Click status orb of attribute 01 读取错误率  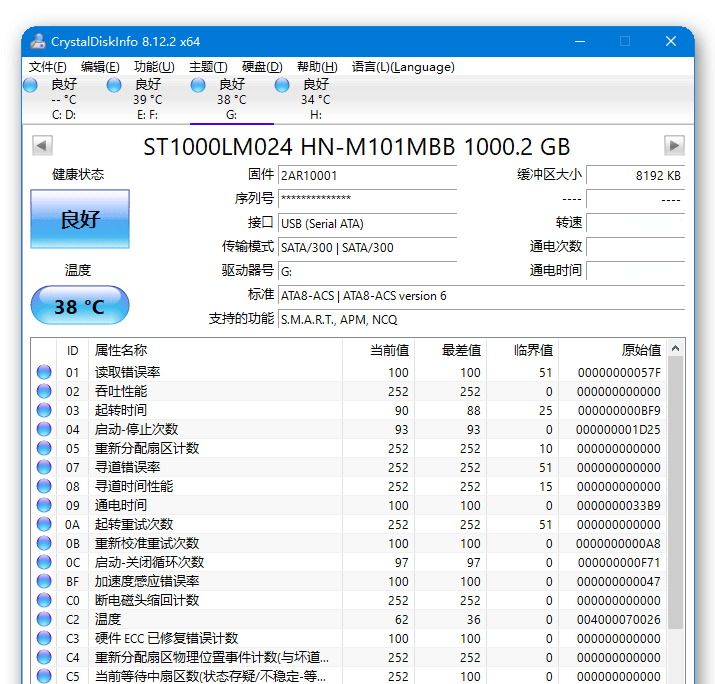[x=44, y=372]
